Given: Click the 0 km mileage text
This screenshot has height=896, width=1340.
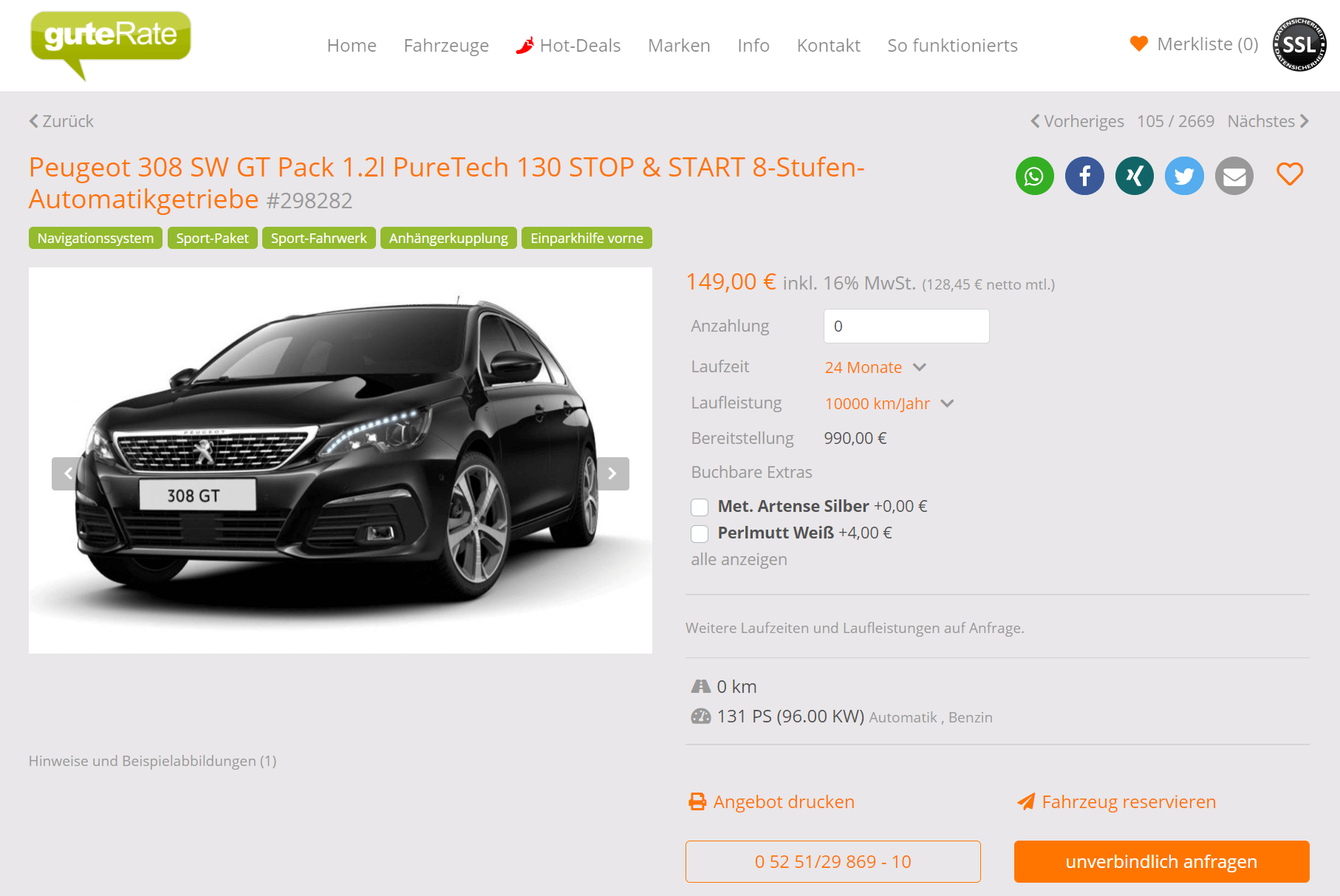Looking at the screenshot, I should click(x=736, y=686).
